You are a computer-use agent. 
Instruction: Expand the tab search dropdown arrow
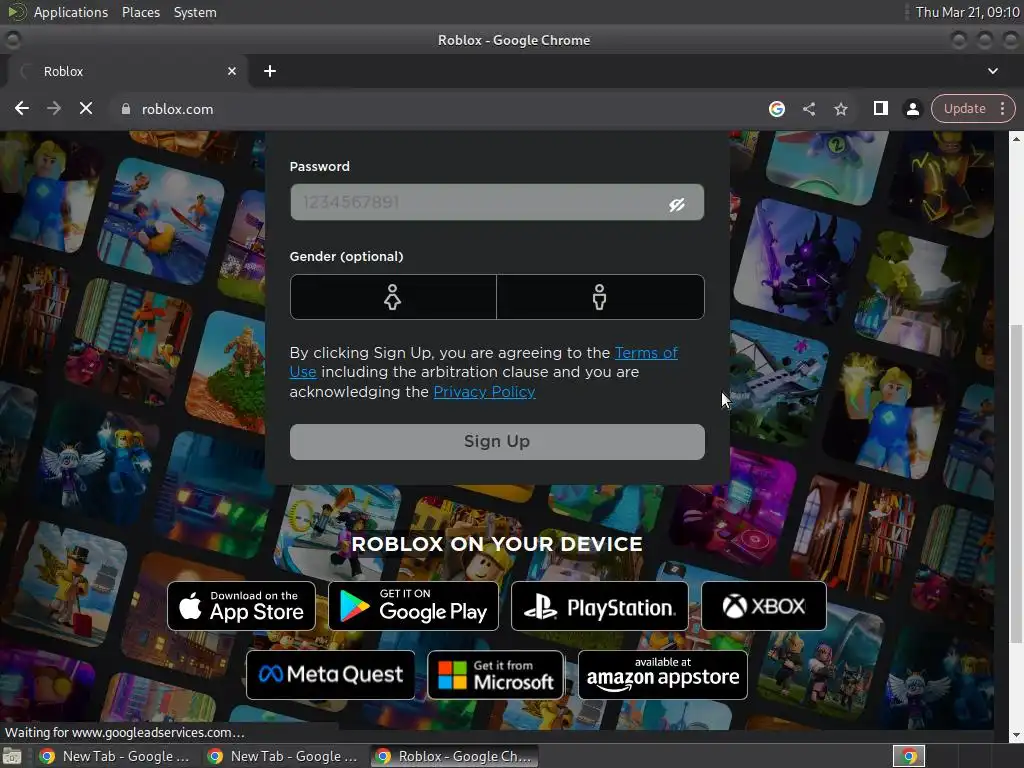(x=993, y=71)
